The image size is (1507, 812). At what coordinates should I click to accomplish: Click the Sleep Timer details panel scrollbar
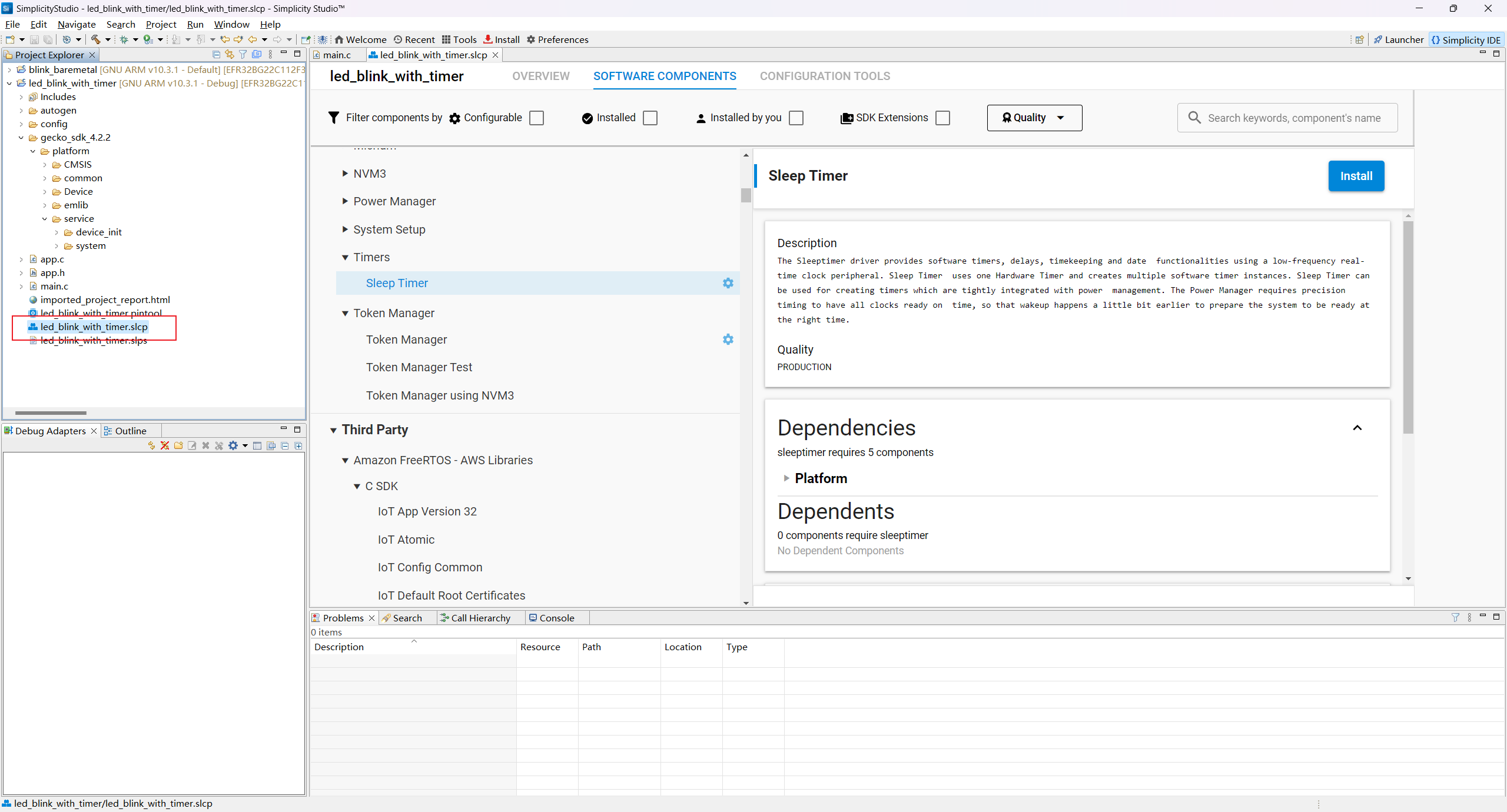coord(1408,327)
